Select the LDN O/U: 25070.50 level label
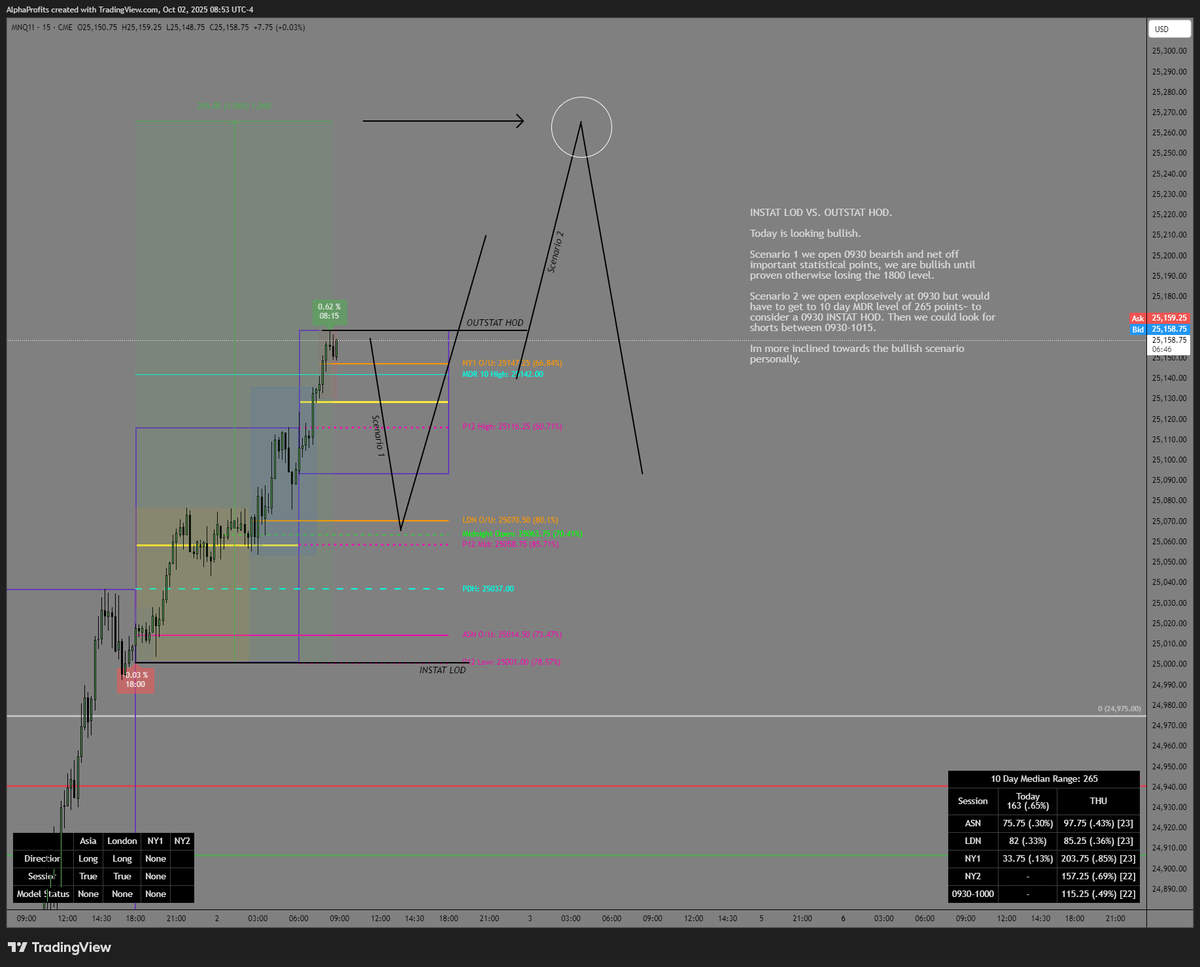 click(x=510, y=520)
